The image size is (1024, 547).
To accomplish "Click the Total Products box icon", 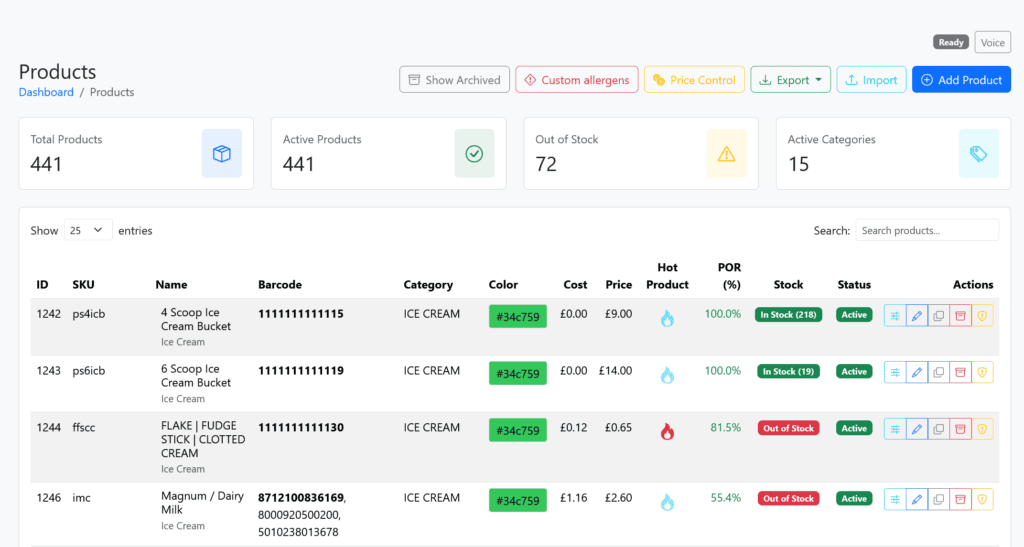I will (x=221, y=153).
